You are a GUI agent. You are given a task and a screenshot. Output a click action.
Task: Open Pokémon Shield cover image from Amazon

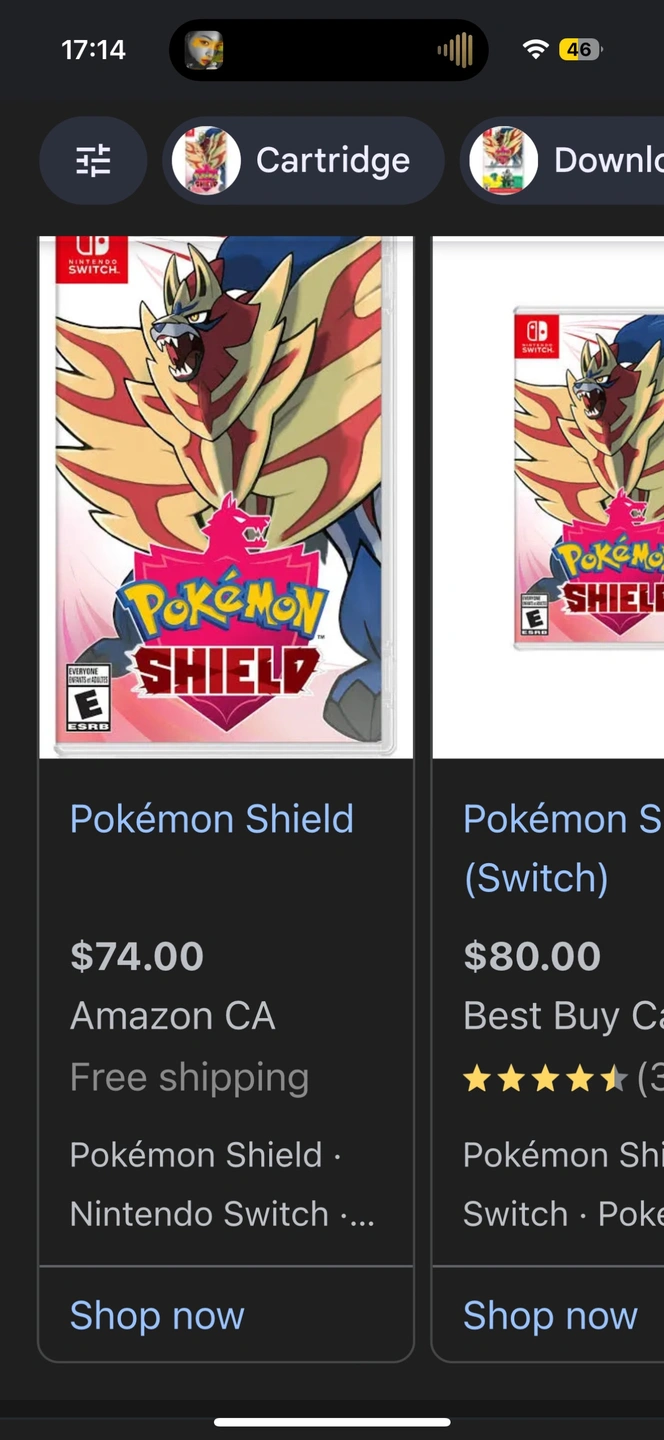coord(226,497)
